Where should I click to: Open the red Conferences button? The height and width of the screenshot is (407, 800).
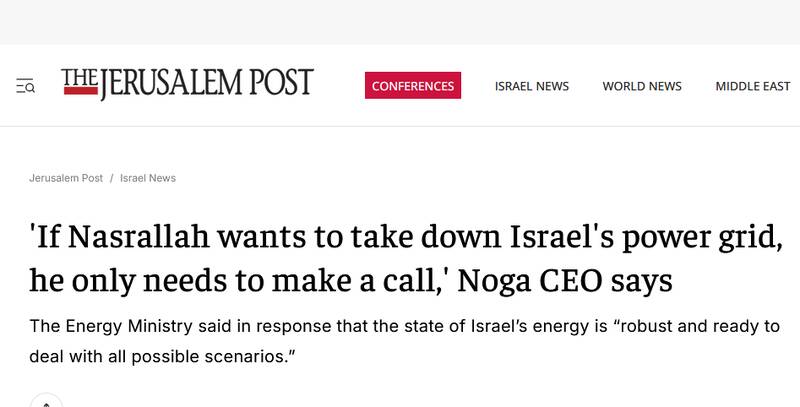click(413, 86)
